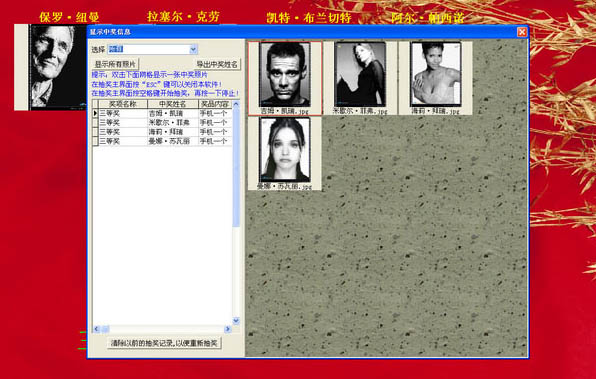Click 三等奖 cell in 吉姆·凯瑞 row
Screen dimensions: 596x379
pyautogui.click(x=123, y=113)
